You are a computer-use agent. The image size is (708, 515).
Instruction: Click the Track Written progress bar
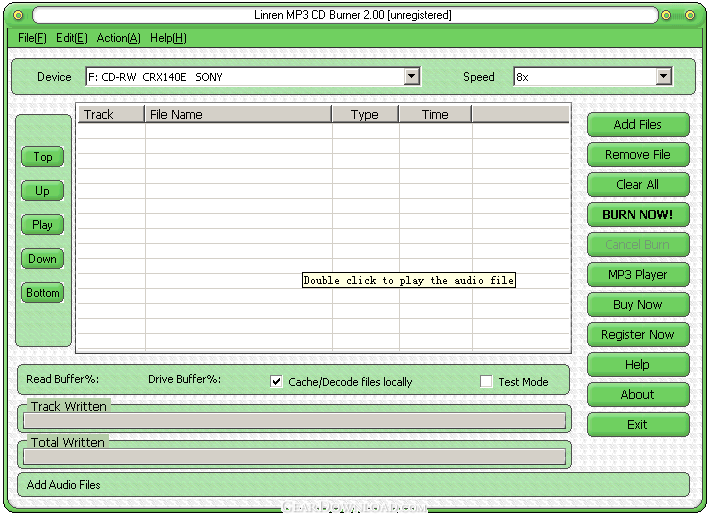(x=294, y=421)
